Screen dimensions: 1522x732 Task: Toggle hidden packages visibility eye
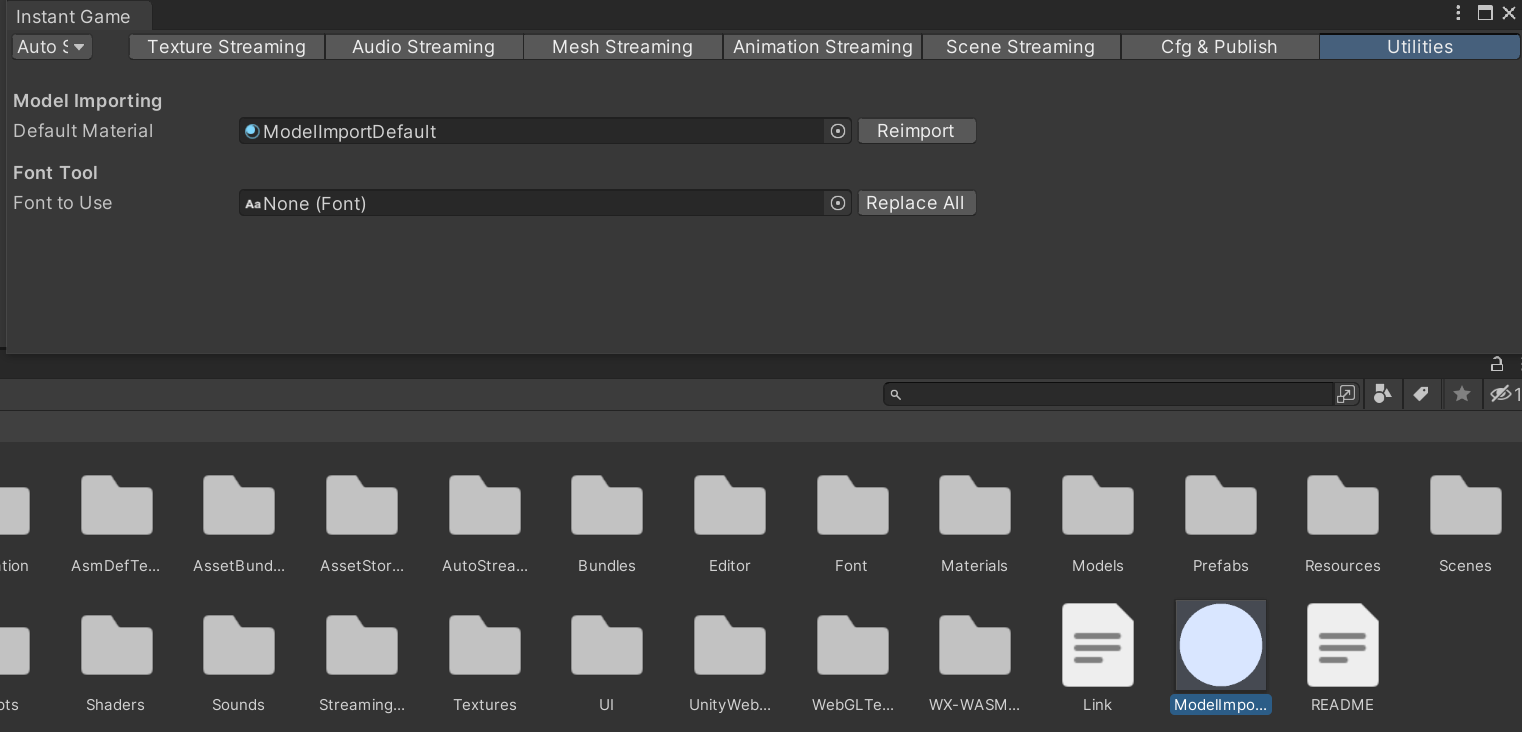coord(1501,394)
